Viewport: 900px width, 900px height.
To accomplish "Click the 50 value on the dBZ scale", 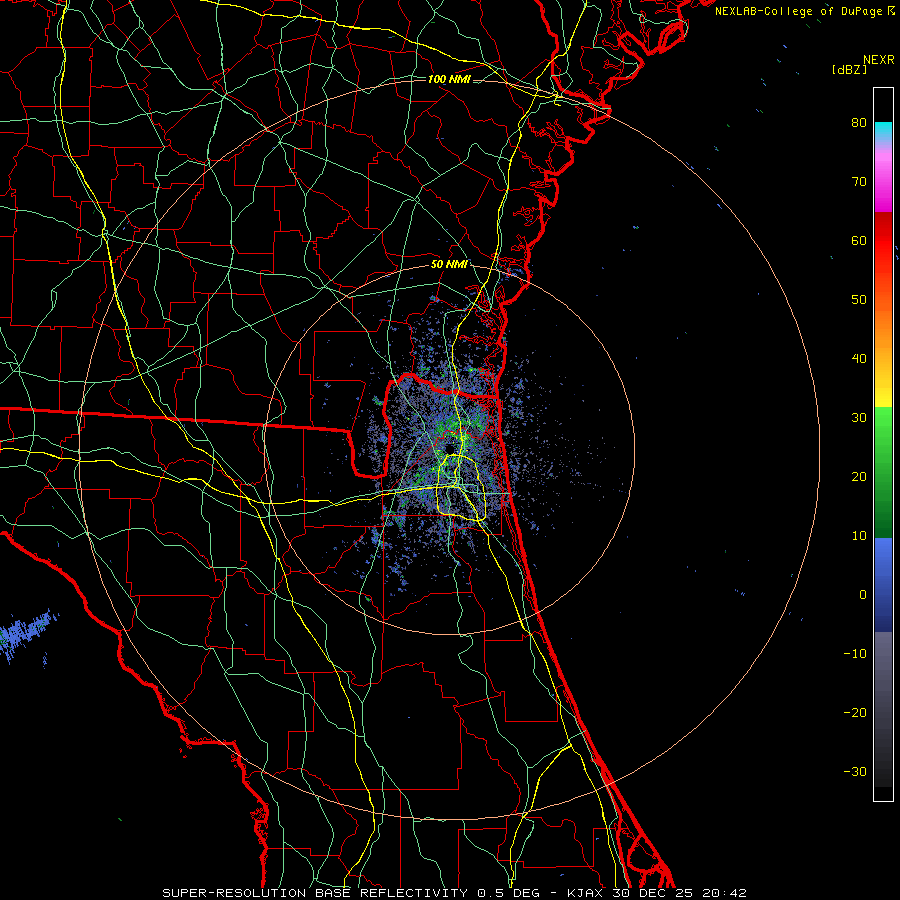I will [859, 300].
